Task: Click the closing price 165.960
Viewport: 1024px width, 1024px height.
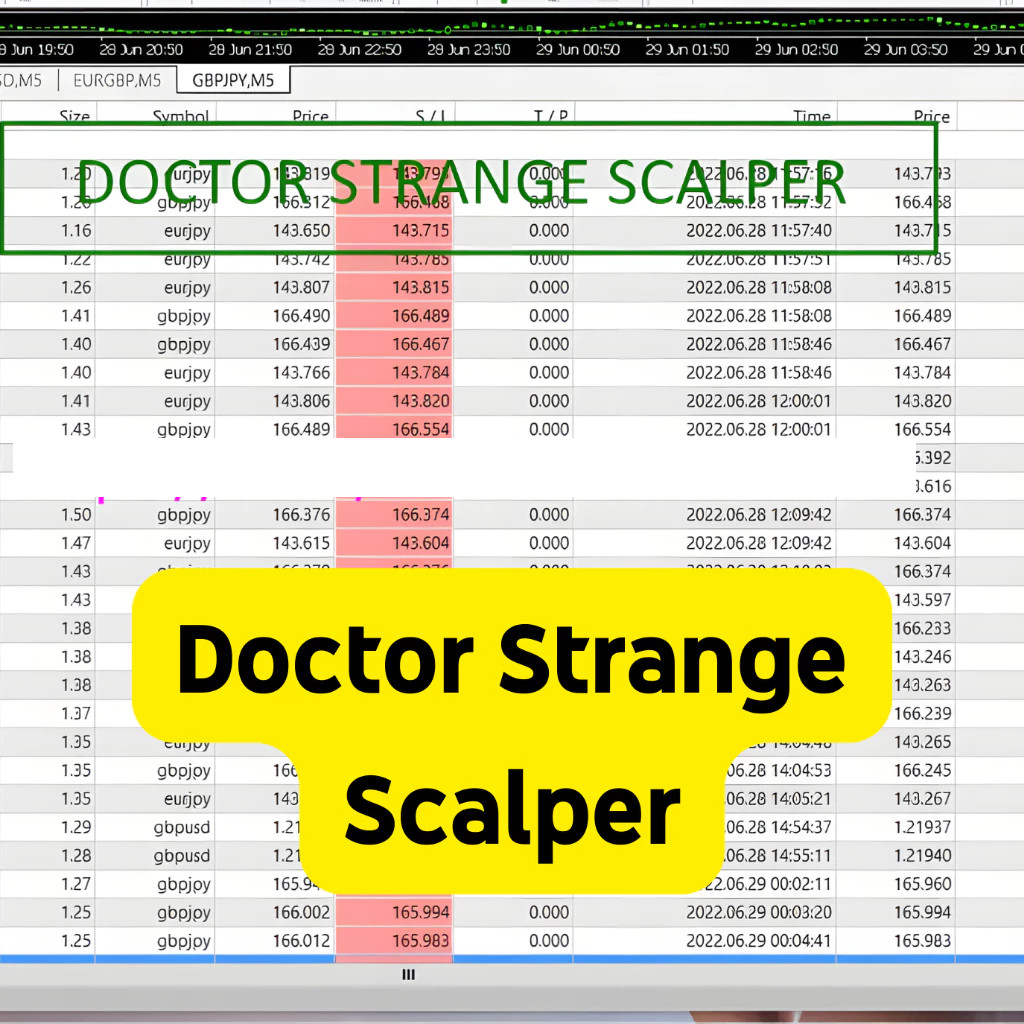Action: [x=922, y=884]
